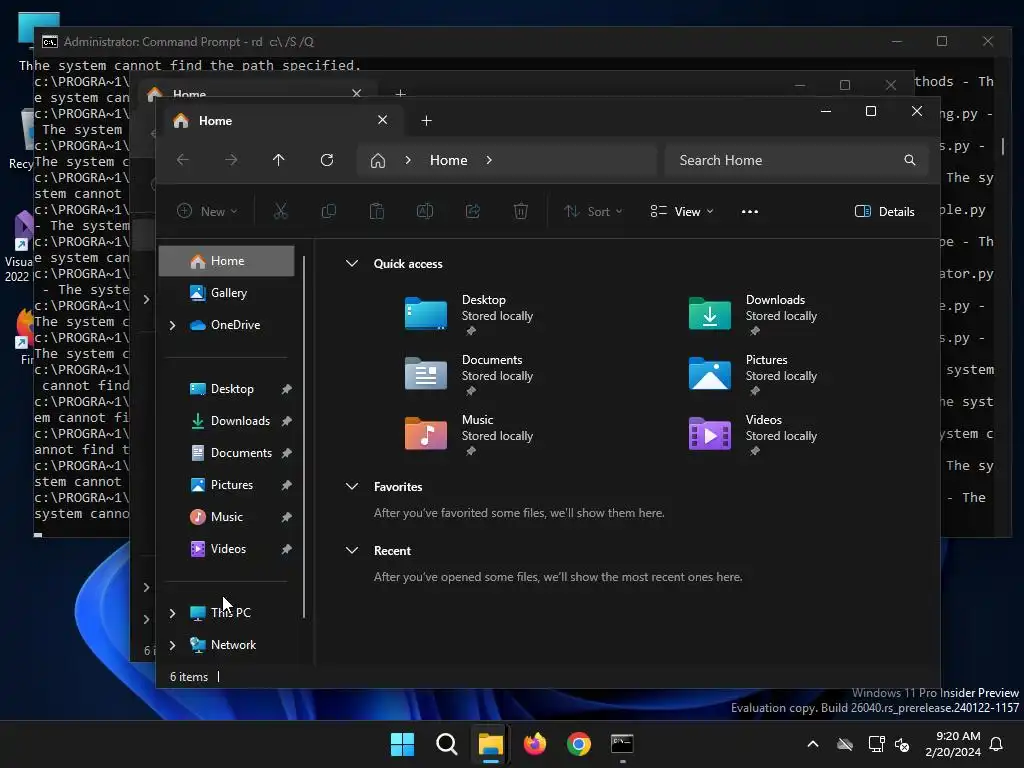Open the View dropdown menu
This screenshot has width=1024, height=768.
pyautogui.click(x=682, y=211)
